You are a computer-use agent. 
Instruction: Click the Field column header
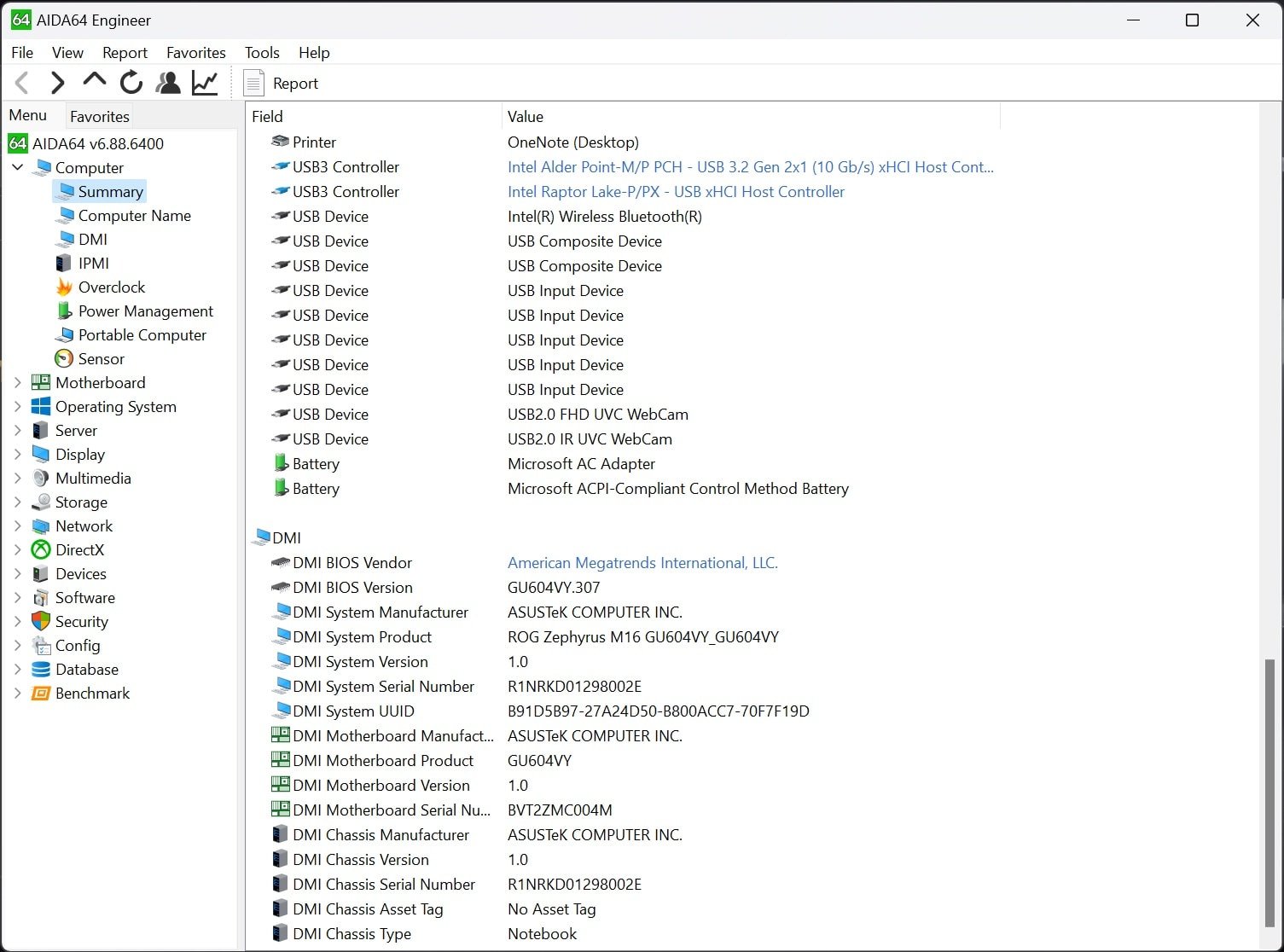point(374,116)
